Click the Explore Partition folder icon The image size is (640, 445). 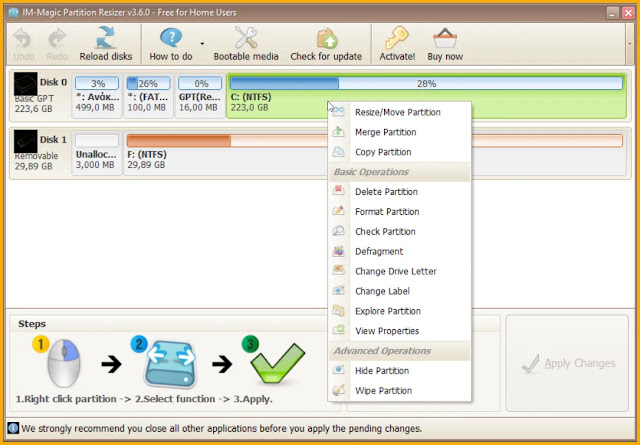(338, 310)
